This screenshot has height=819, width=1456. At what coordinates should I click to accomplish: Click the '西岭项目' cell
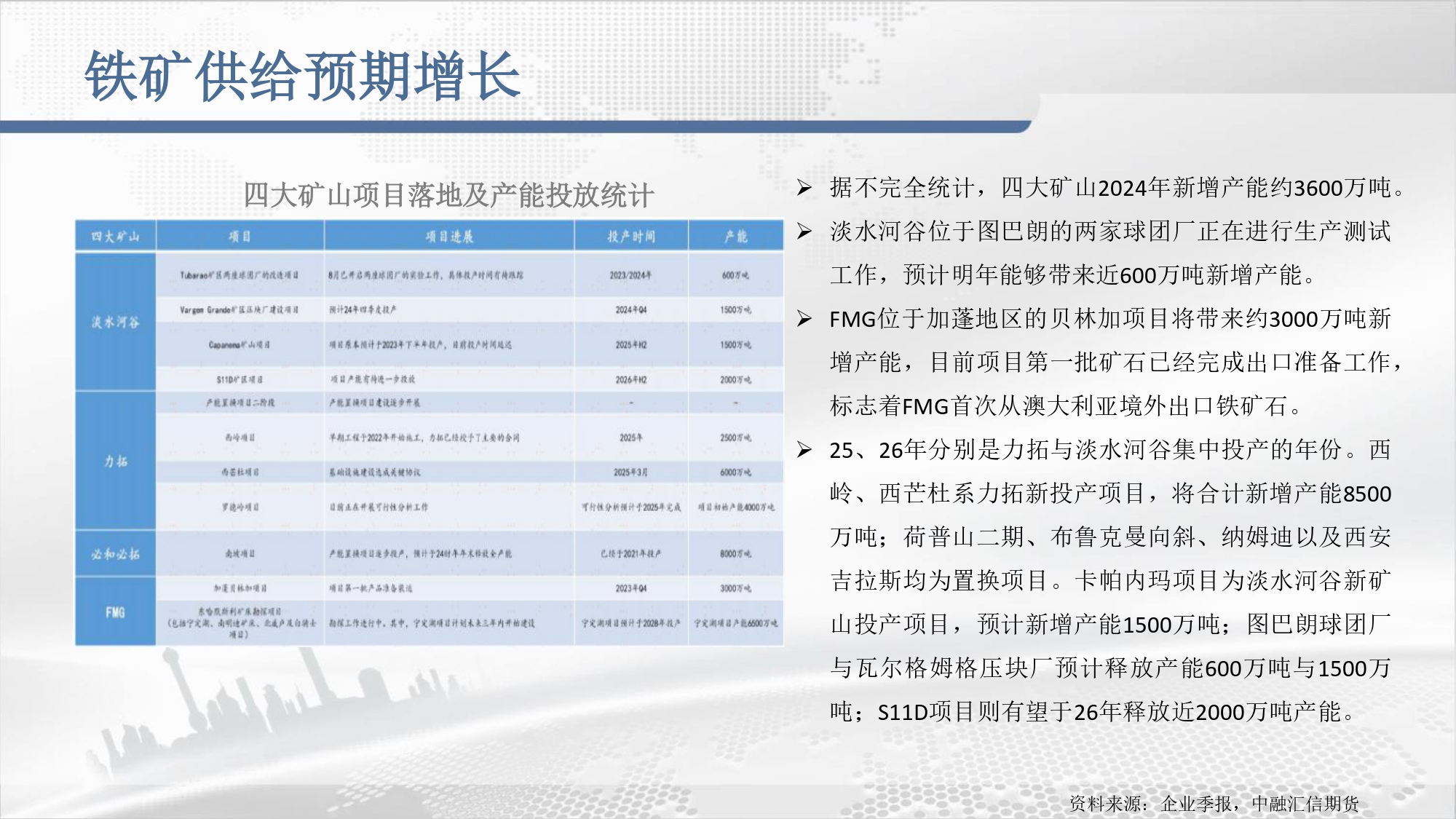coord(240,438)
